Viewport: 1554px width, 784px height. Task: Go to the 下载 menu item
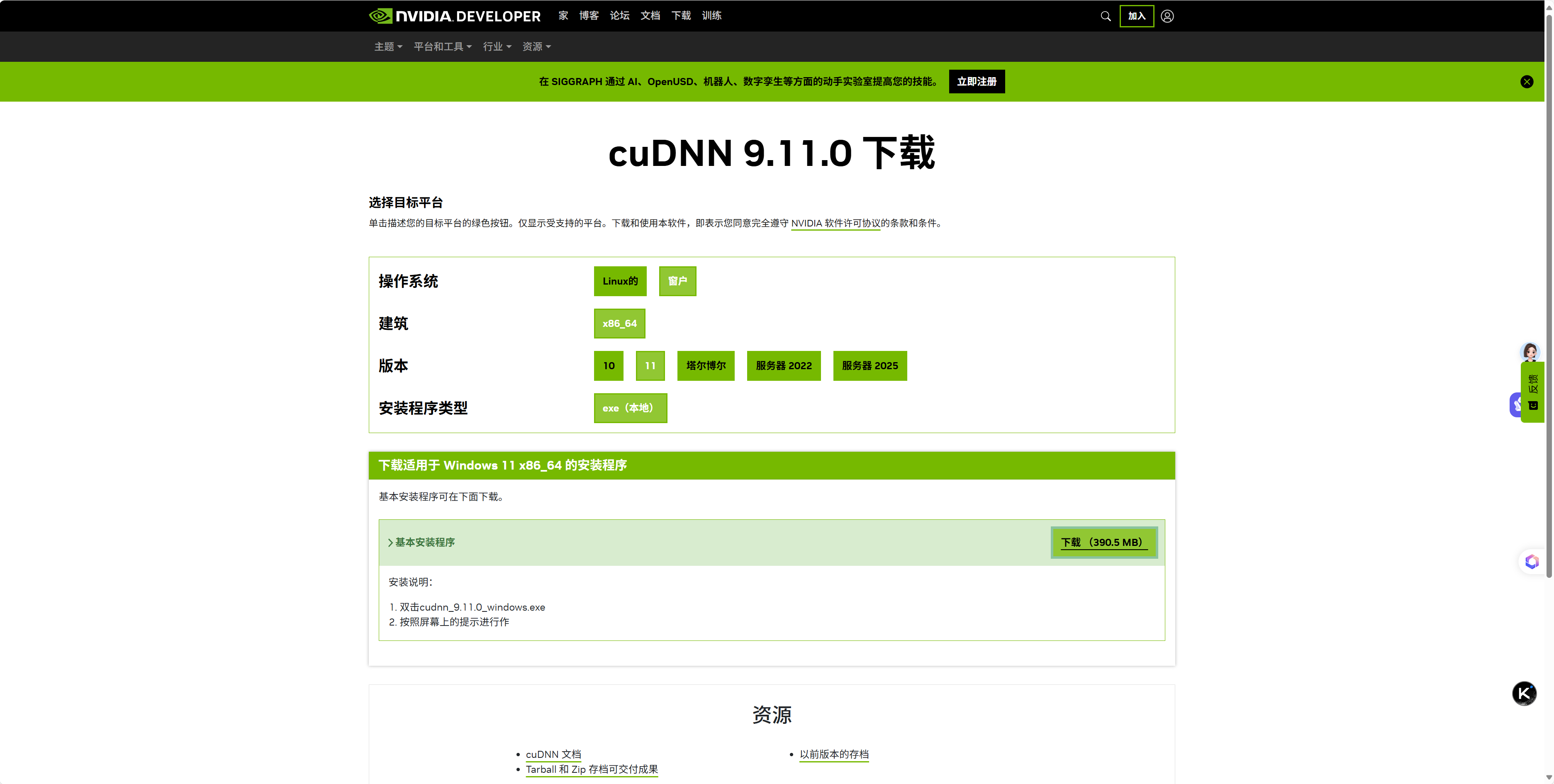680,16
